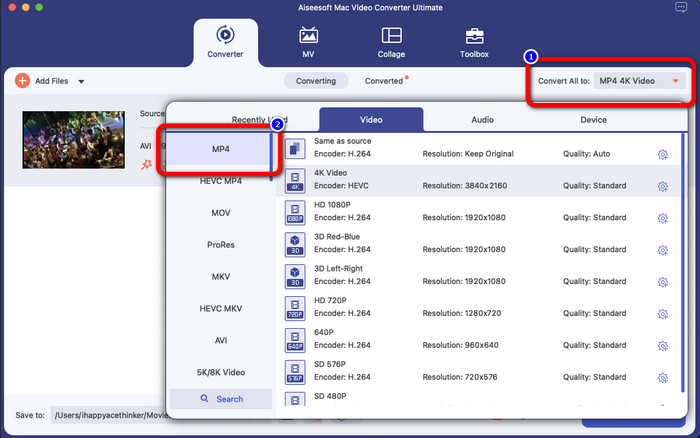Image resolution: width=700 pixels, height=438 pixels.
Task: Click the 576P format icon
Action: tap(295, 372)
